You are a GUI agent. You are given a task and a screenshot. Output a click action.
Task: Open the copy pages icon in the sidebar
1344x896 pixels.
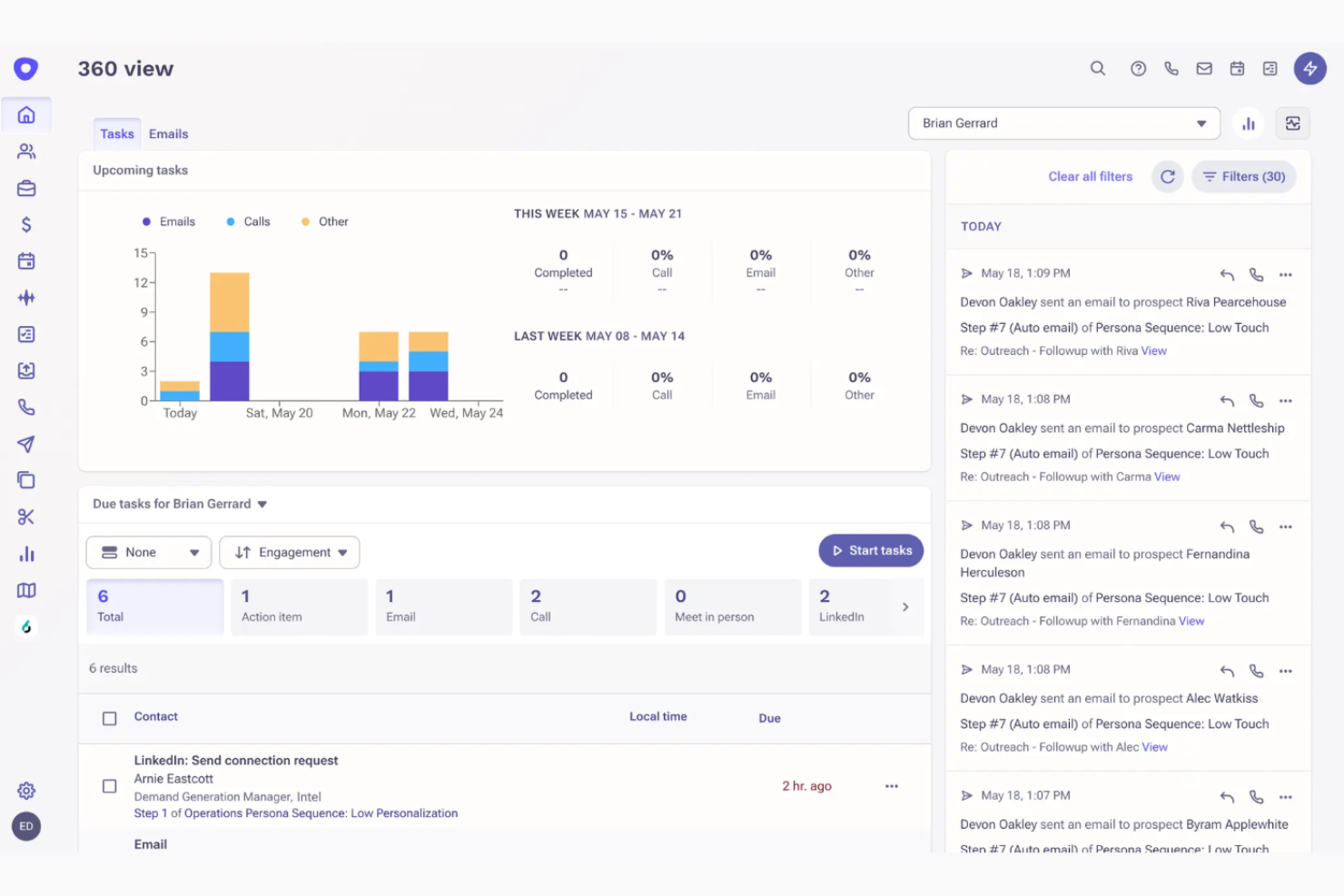tap(26, 480)
